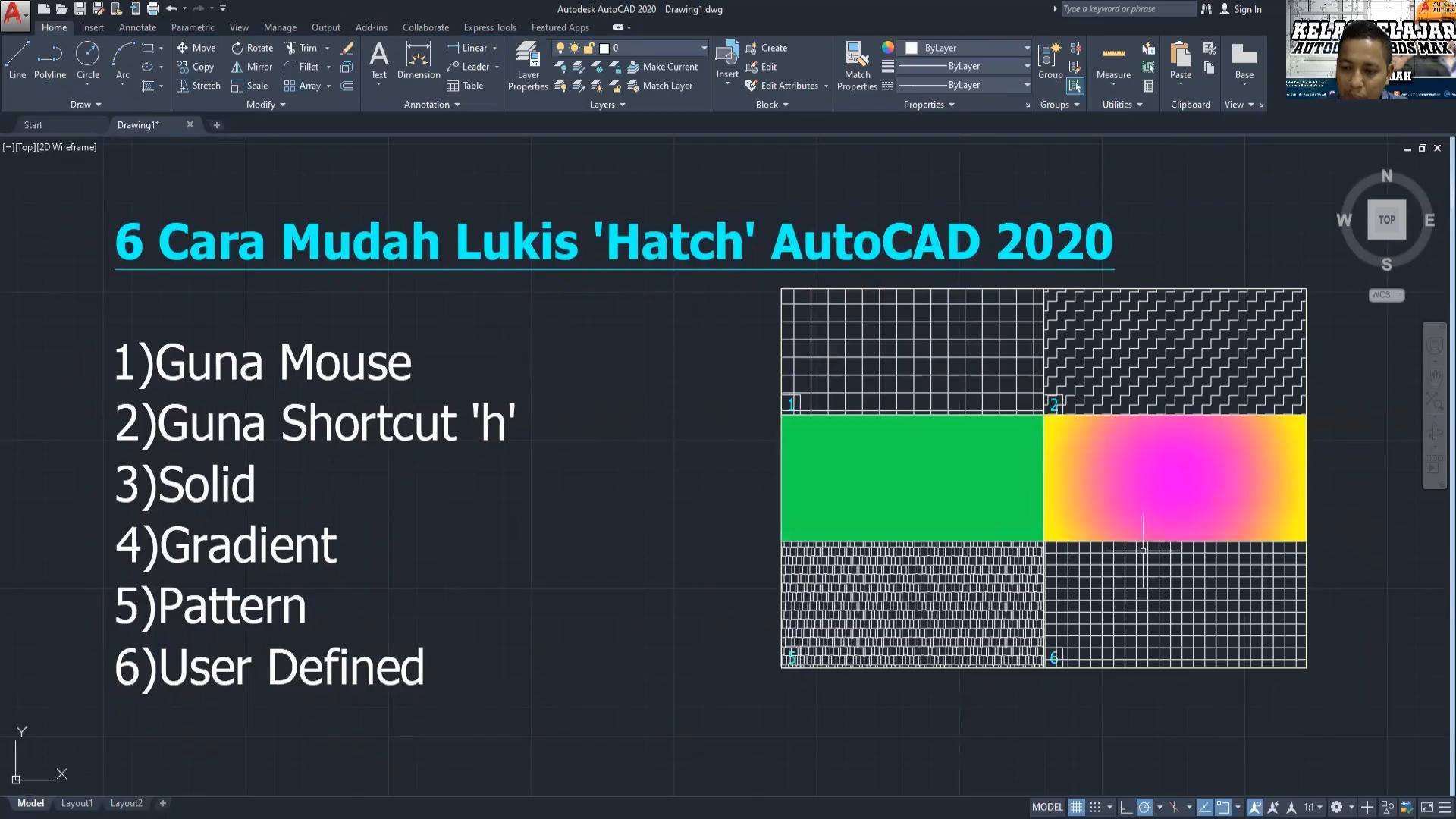Choose the Circle tool
This screenshot has width=1456, height=819.
pyautogui.click(x=88, y=61)
